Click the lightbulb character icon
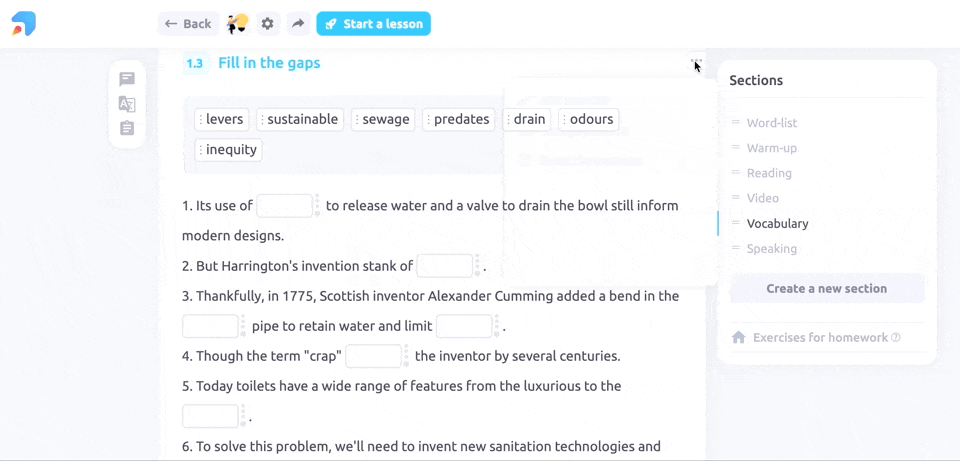The width and height of the screenshot is (960, 461). [237, 24]
